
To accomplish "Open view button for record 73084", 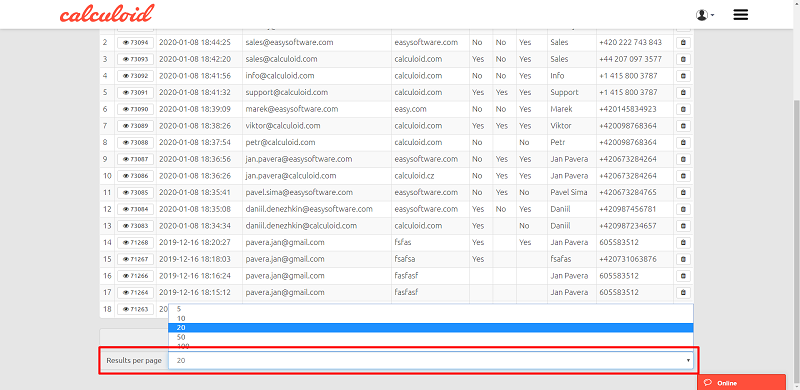I will point(135,210).
